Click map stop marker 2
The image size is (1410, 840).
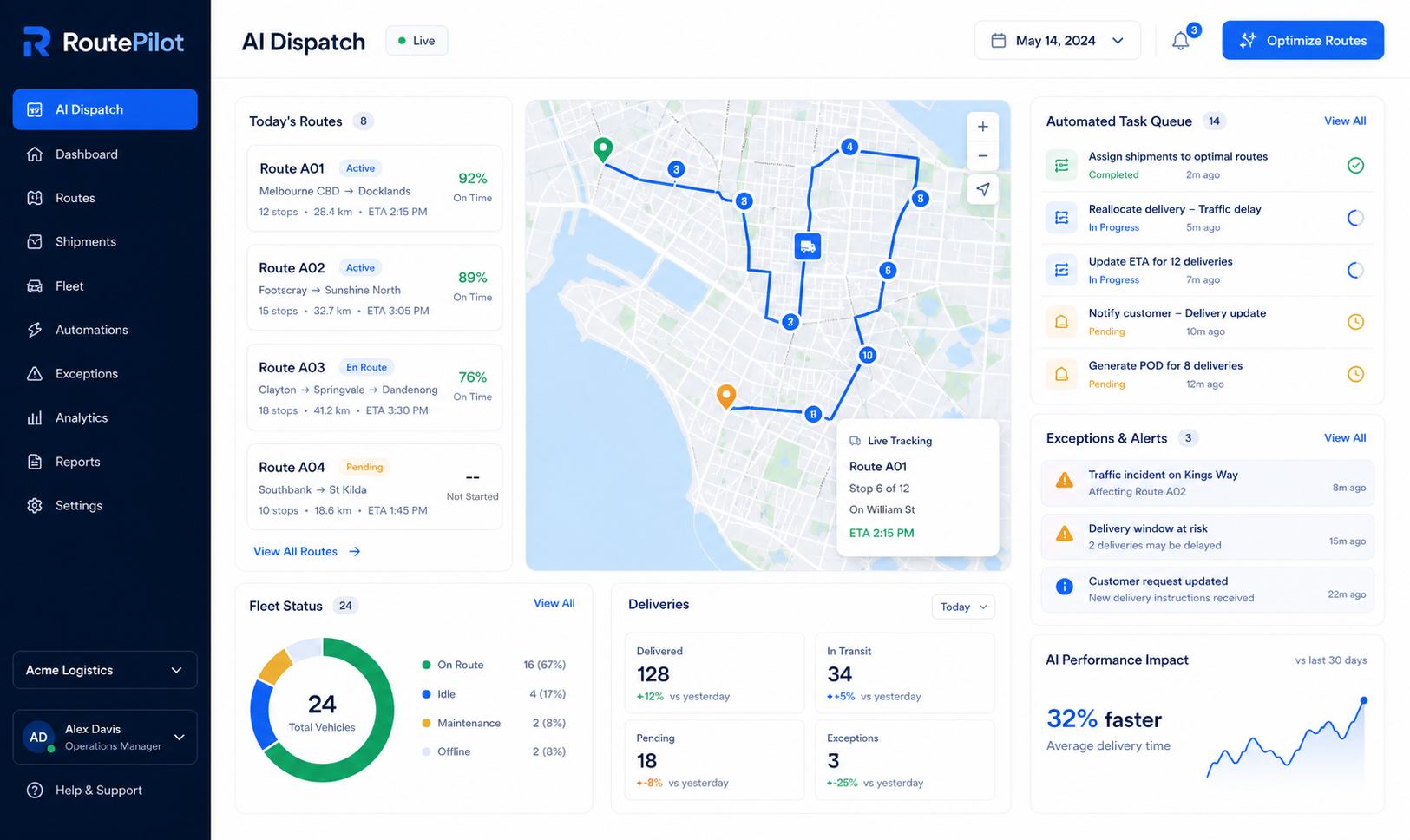(790, 322)
